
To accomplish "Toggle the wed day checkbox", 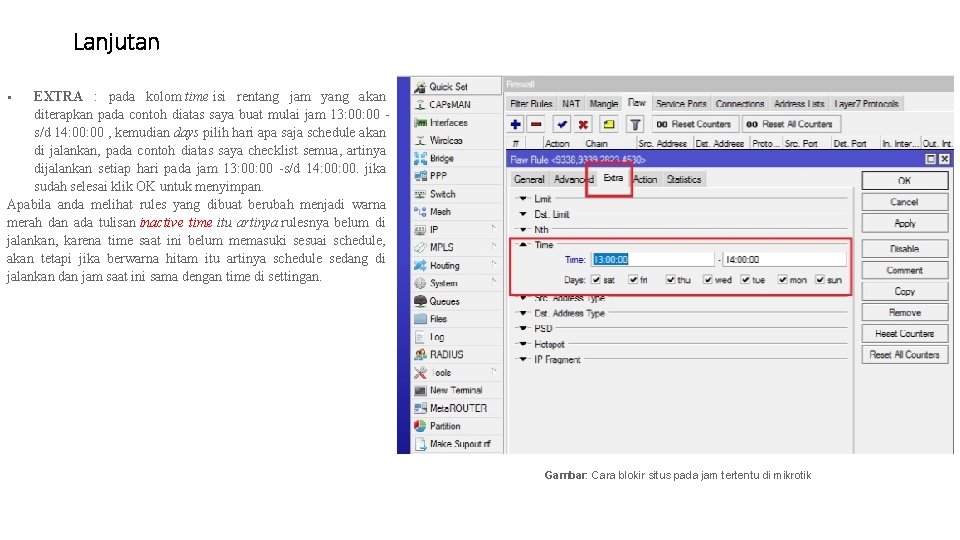I will [708, 280].
